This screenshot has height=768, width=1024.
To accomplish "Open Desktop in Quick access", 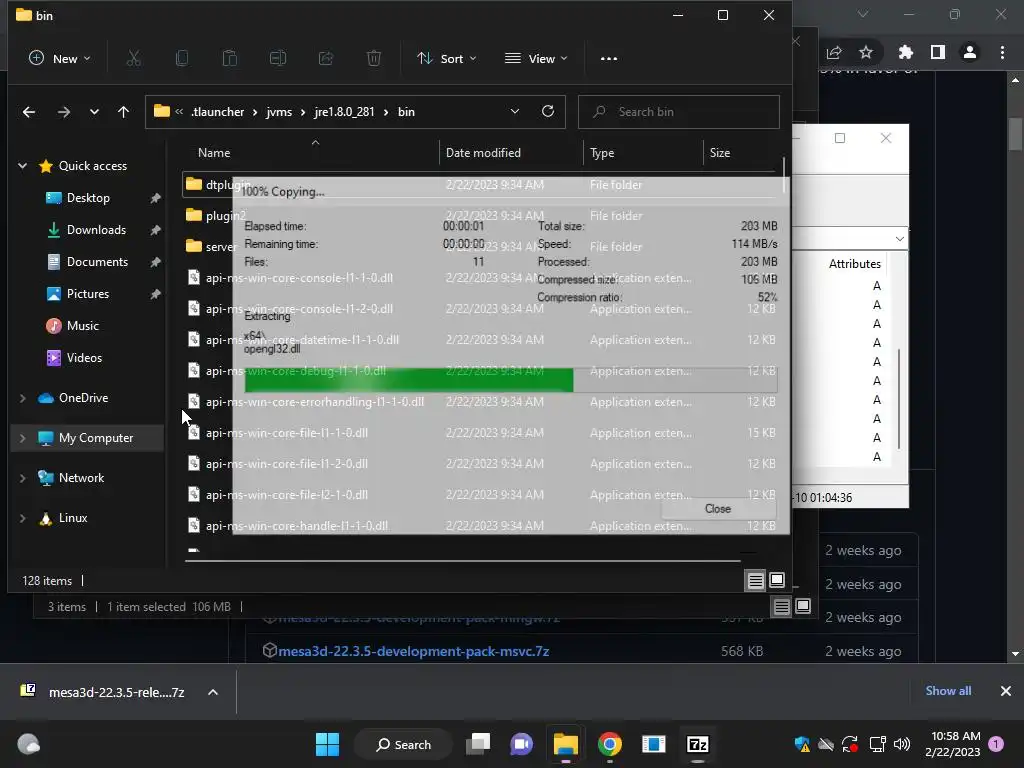I will click(88, 198).
